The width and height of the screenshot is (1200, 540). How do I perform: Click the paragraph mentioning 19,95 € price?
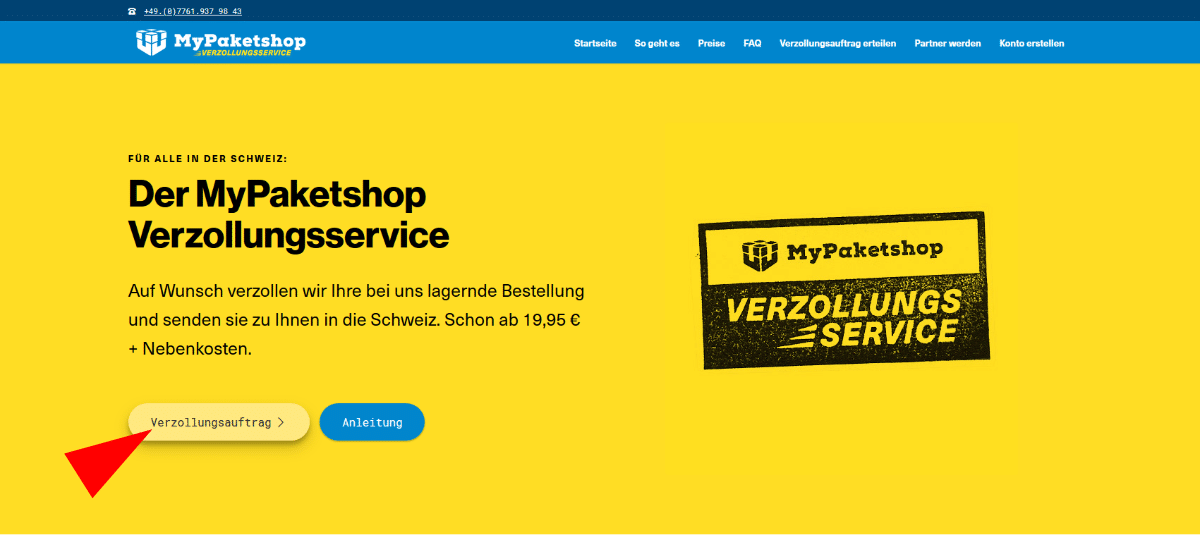[356, 320]
